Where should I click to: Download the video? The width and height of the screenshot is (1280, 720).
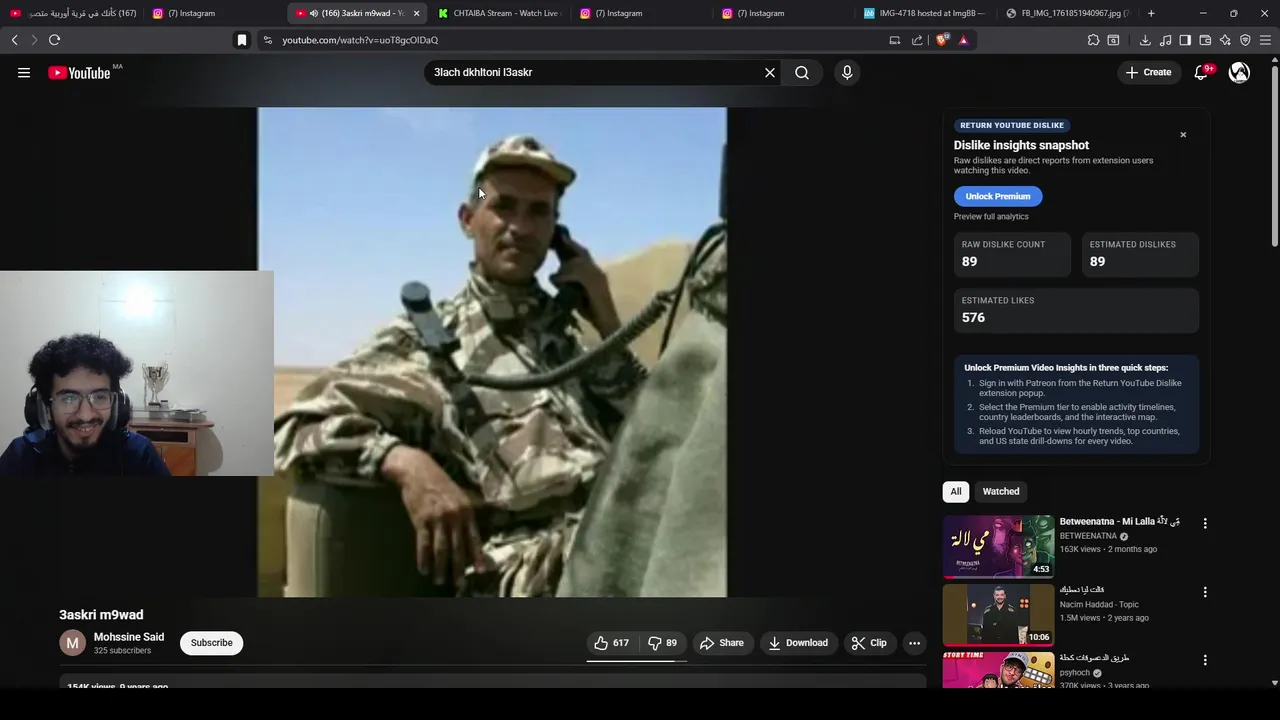click(x=798, y=643)
